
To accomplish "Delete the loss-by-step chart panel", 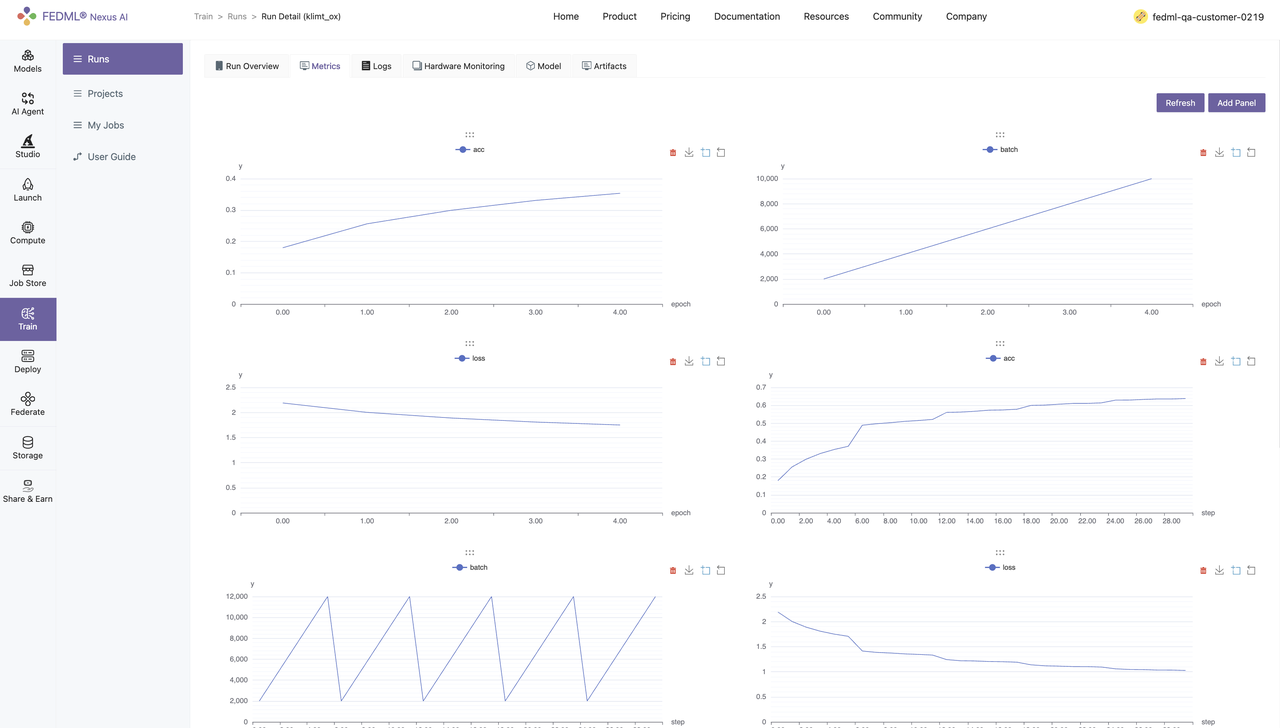I will point(1203,571).
